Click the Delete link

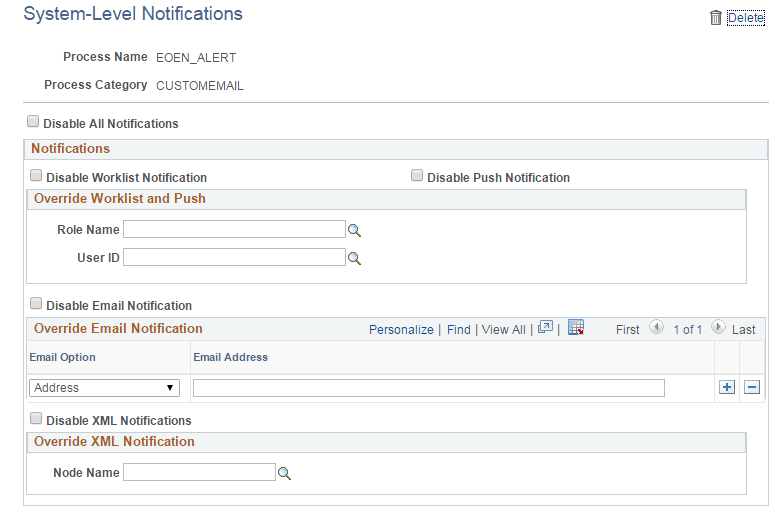[x=746, y=18]
